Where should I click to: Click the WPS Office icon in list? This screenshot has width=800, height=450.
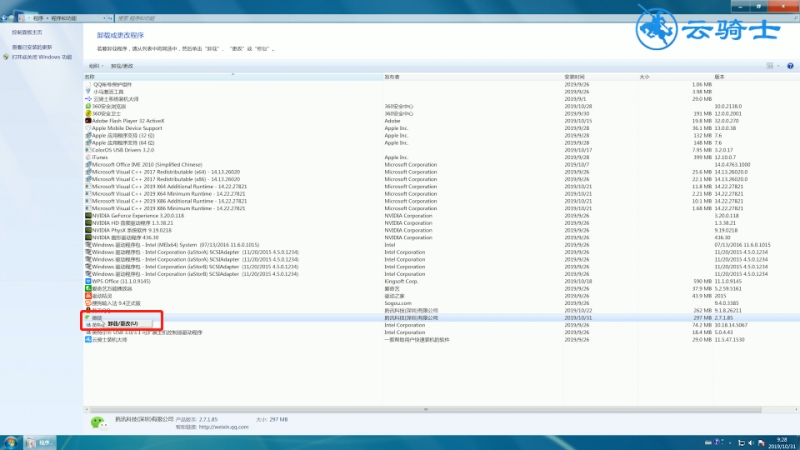point(88,281)
